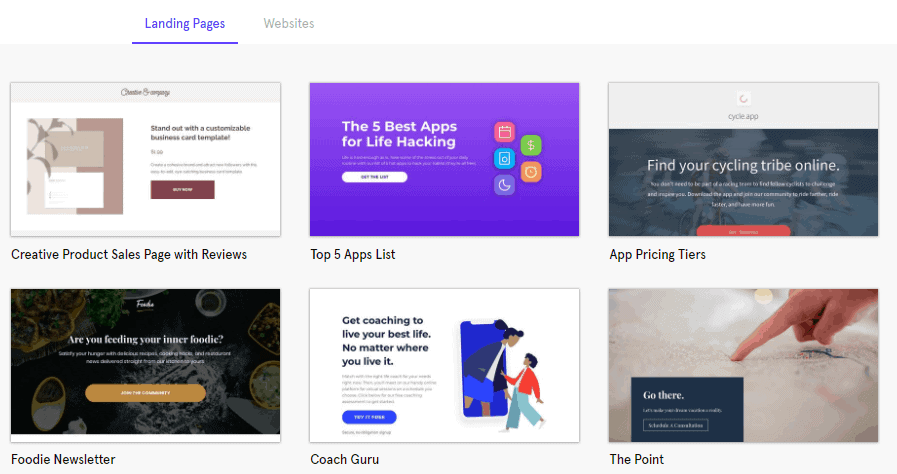The width and height of the screenshot is (897, 474).
Task: Open the Foodie Newsletter template thumbnail
Action: coord(145,365)
